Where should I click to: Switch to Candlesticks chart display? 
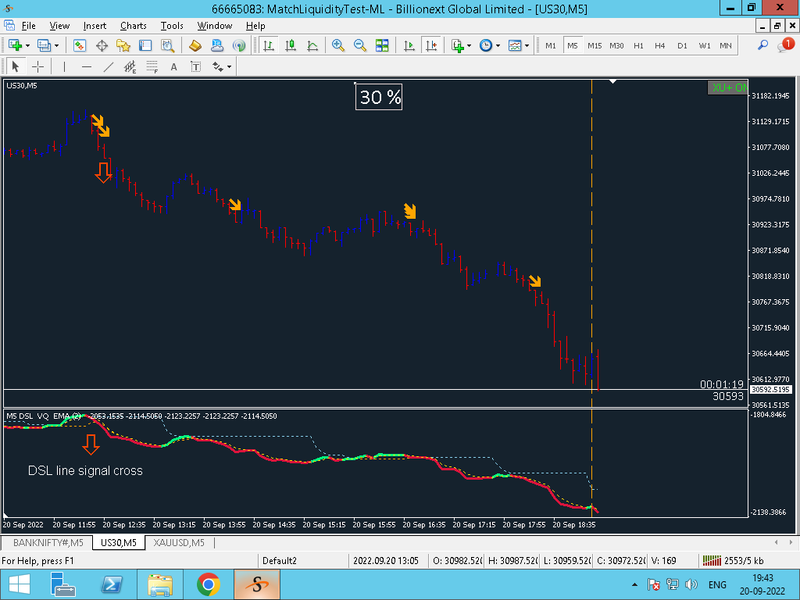click(290, 45)
